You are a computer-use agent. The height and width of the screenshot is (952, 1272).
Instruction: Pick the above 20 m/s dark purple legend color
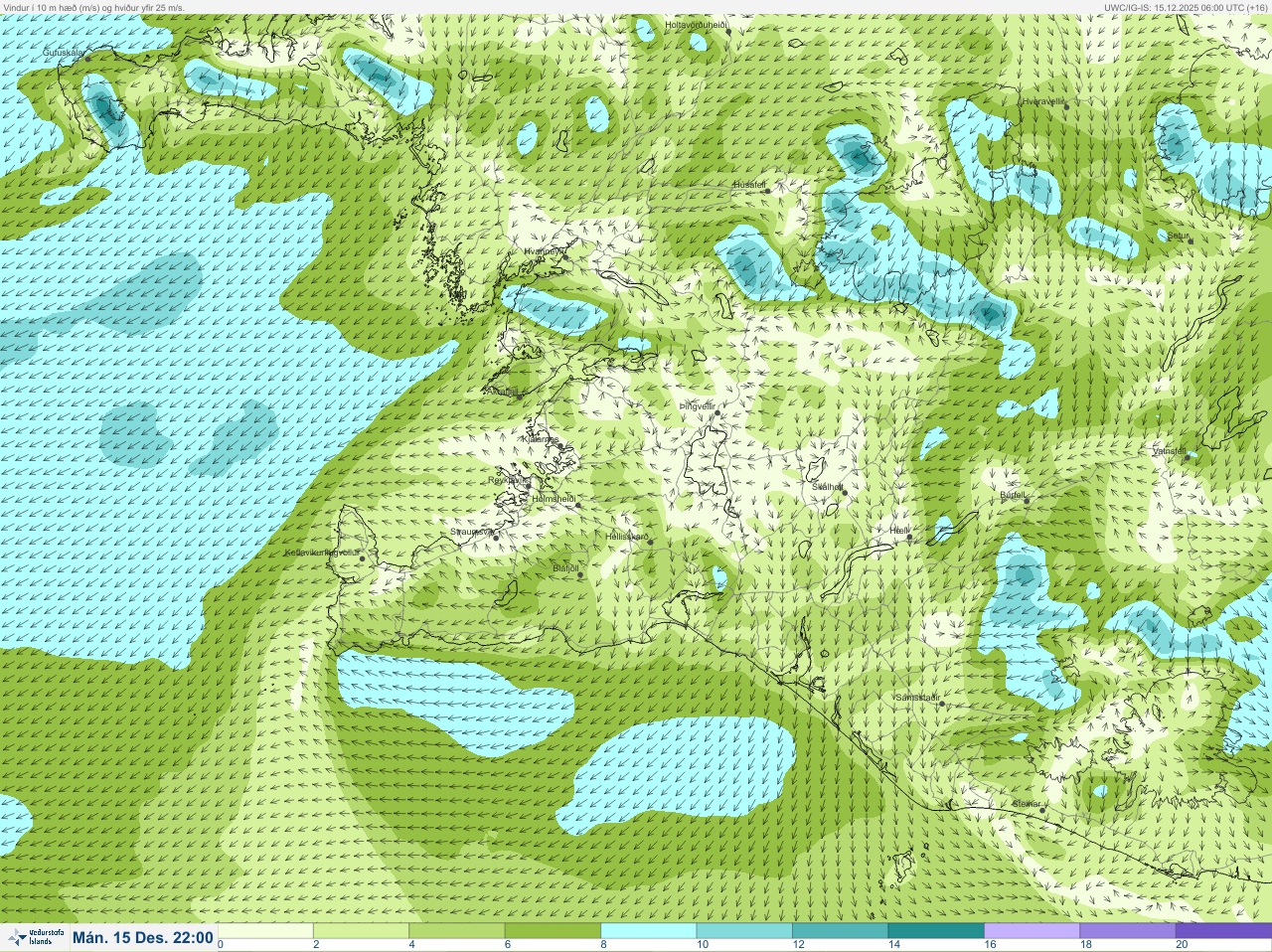[1221, 931]
